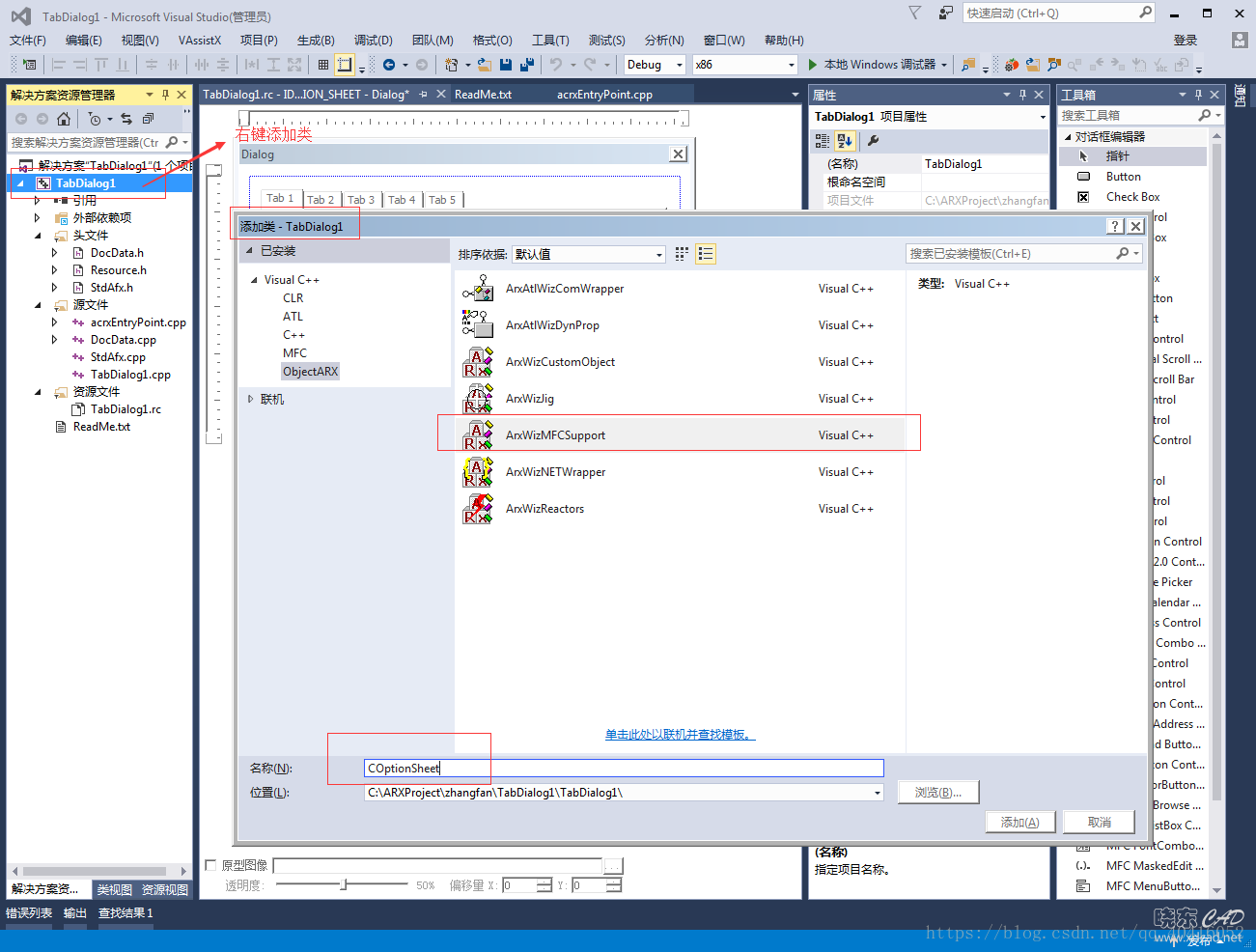Click the Add button in Add Class dialog
Image resolution: width=1256 pixels, height=952 pixels.
(1019, 823)
